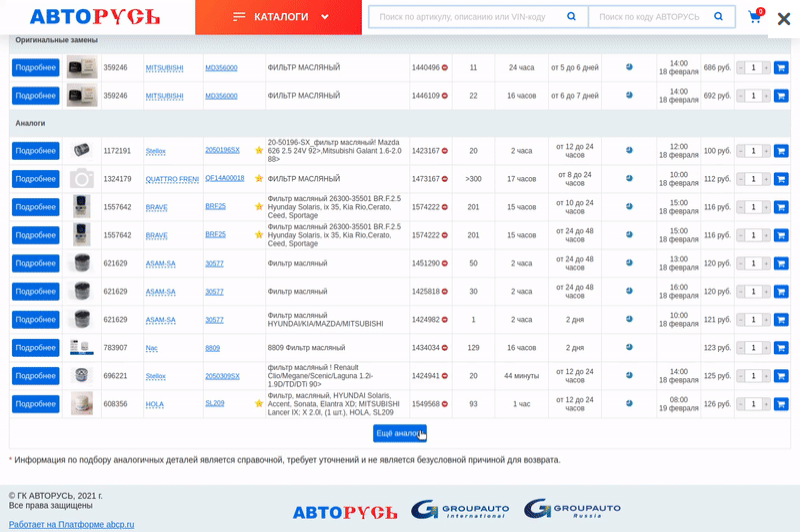
Task: Click the Nac filter product thumbnail
Action: pos(82,348)
